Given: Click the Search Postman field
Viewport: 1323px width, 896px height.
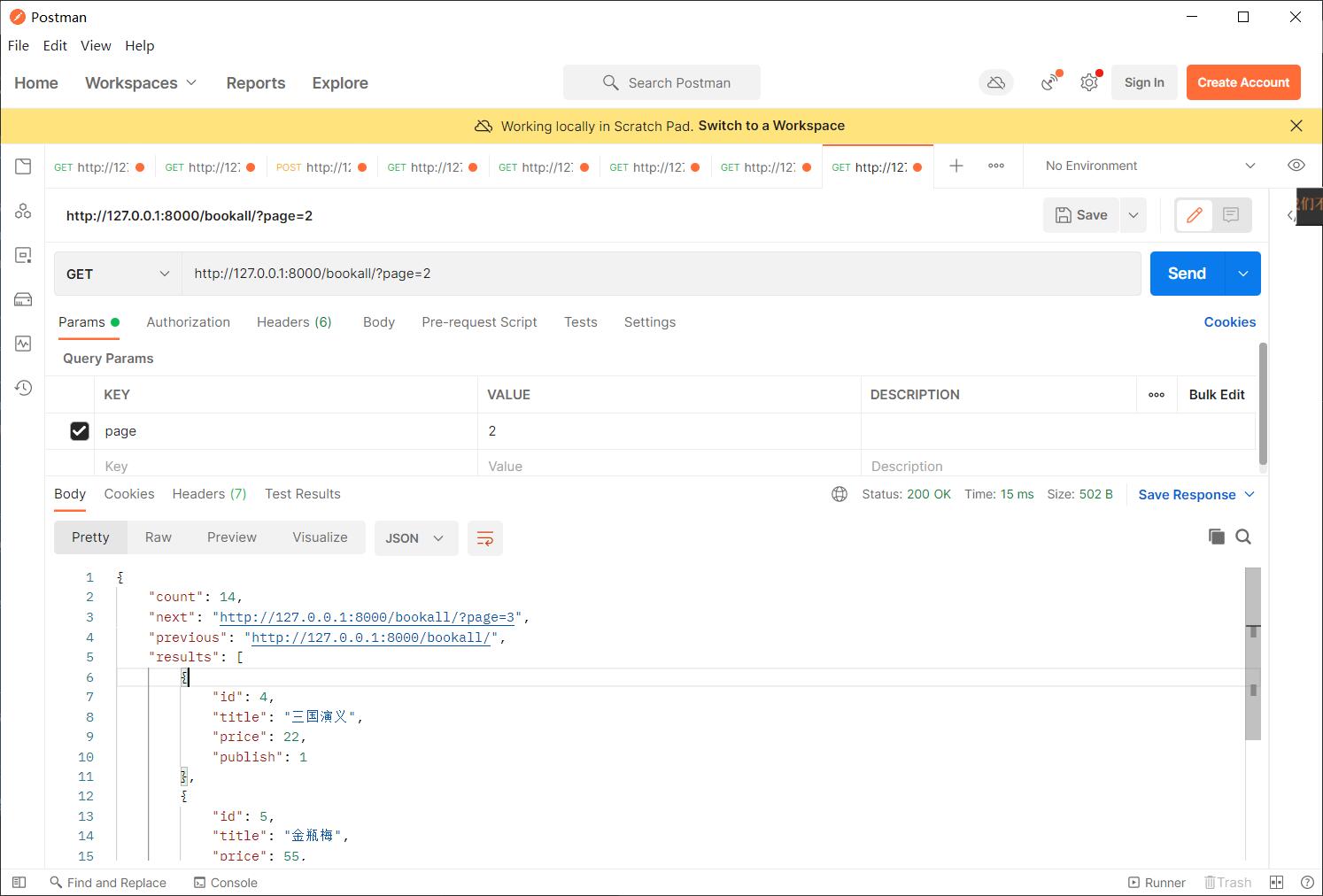Looking at the screenshot, I should (x=661, y=82).
